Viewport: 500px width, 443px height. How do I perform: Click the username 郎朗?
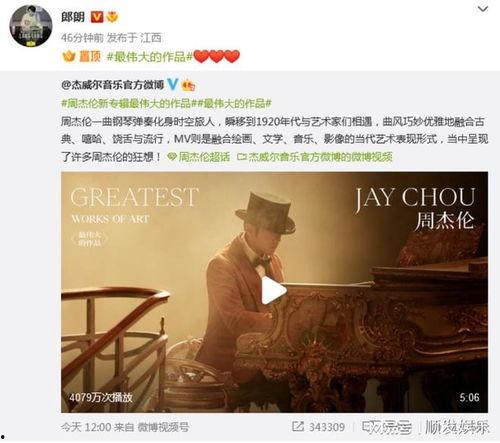(x=73, y=17)
